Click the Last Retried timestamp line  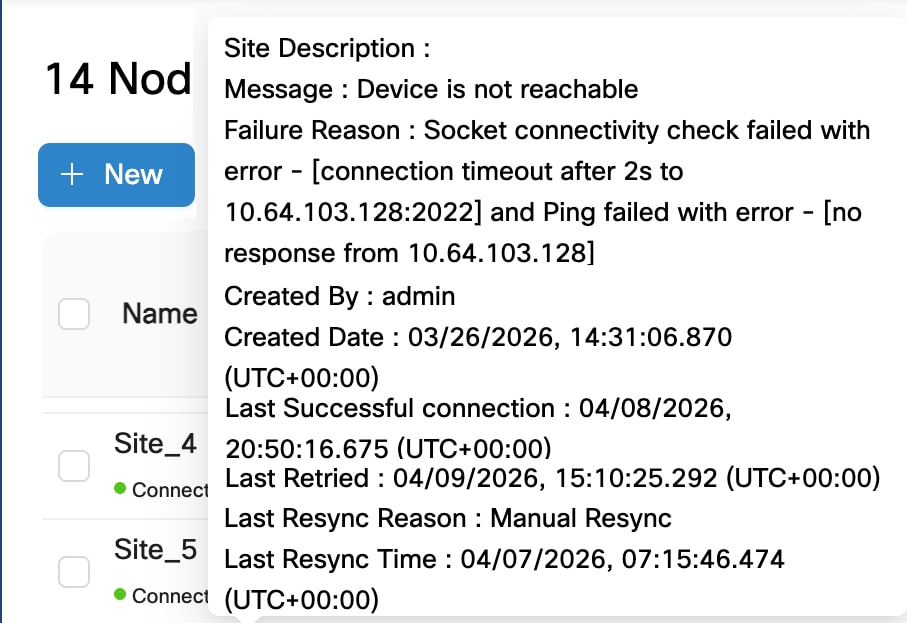pos(552,478)
